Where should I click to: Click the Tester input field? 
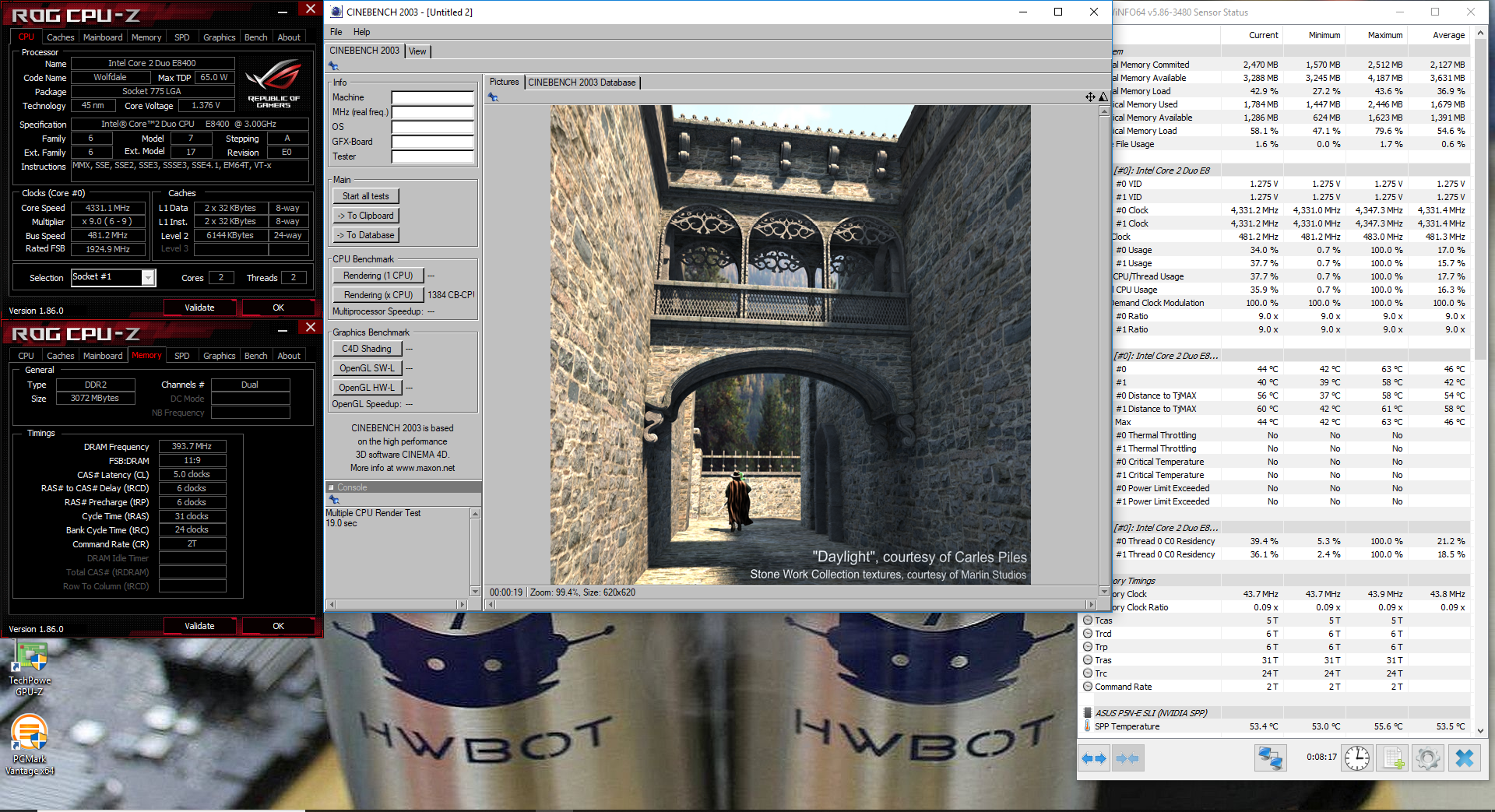[432, 156]
